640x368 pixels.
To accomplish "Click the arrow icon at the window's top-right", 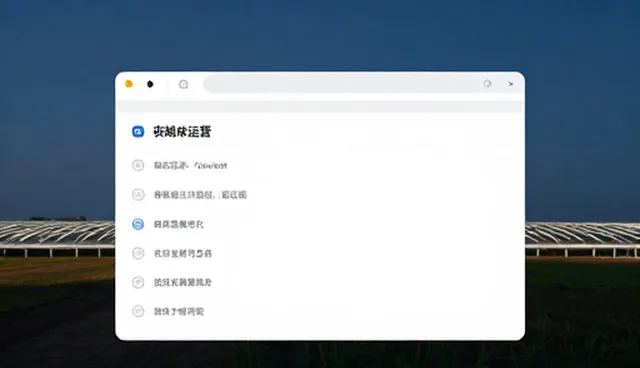I will (511, 84).
